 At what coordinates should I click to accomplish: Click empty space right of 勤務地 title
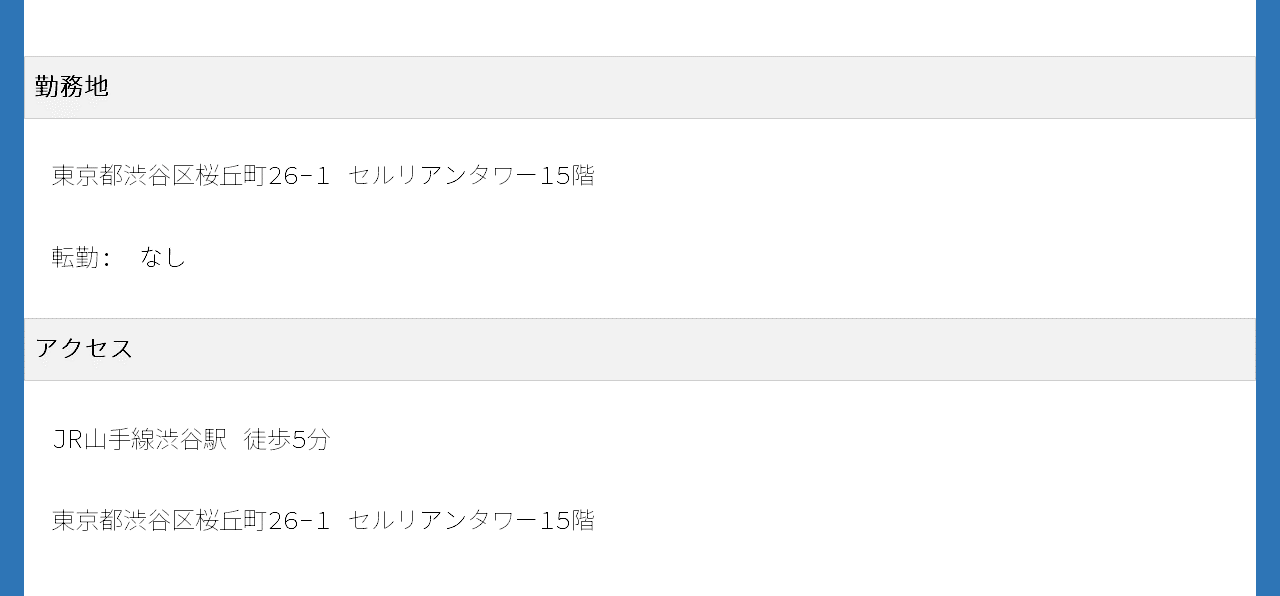tap(680, 87)
